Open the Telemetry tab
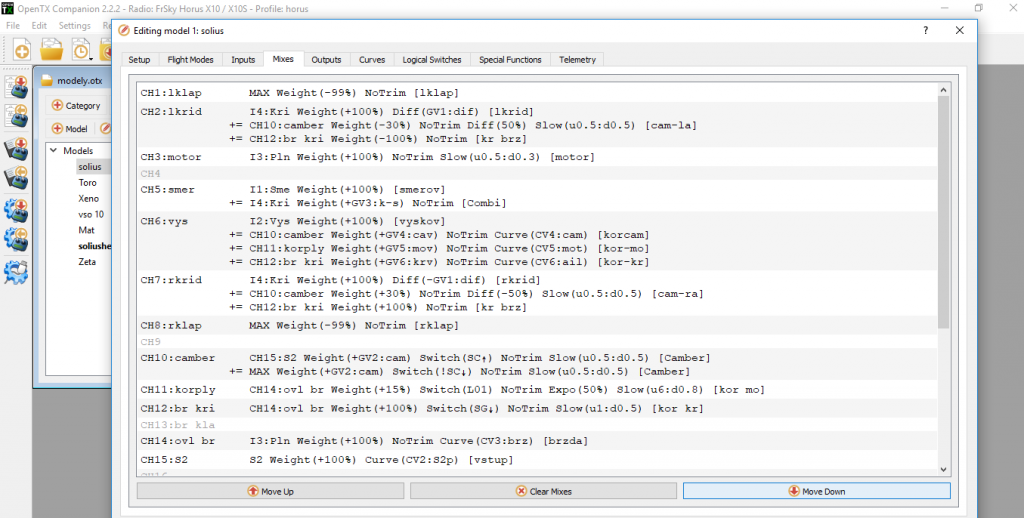The image size is (1024, 518). tap(577, 60)
